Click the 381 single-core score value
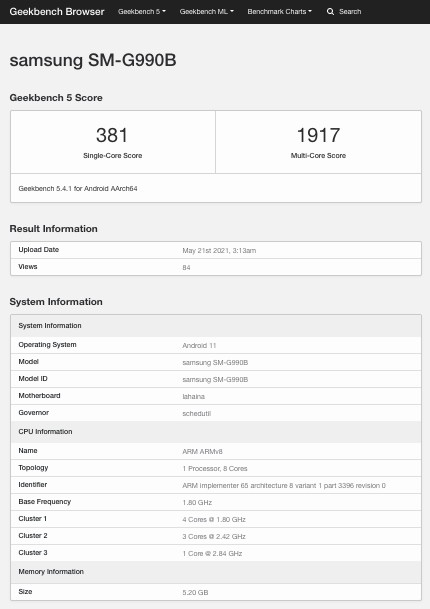430x609 pixels. click(112, 135)
